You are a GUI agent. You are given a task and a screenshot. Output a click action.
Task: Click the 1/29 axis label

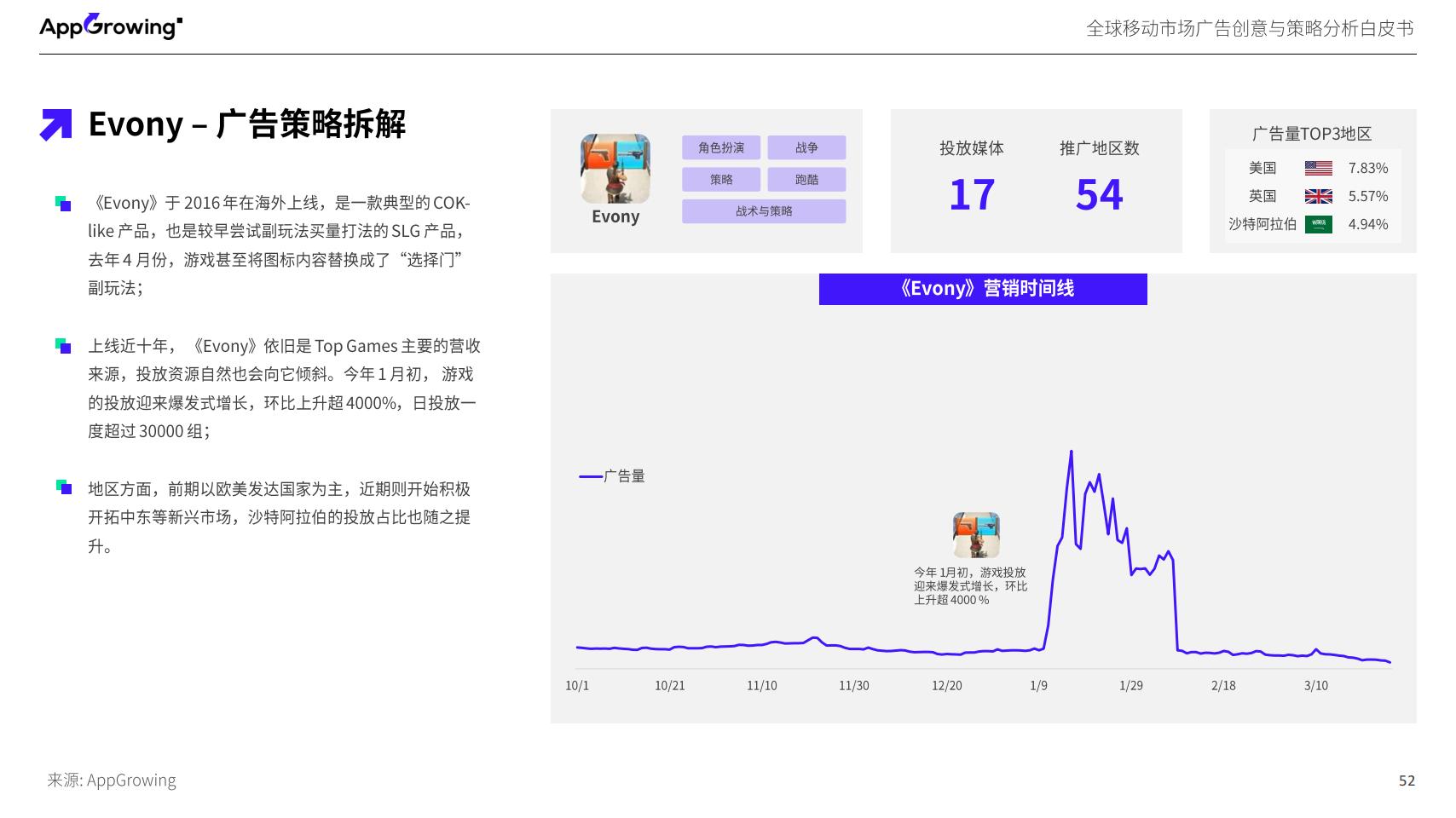[x=1131, y=686]
